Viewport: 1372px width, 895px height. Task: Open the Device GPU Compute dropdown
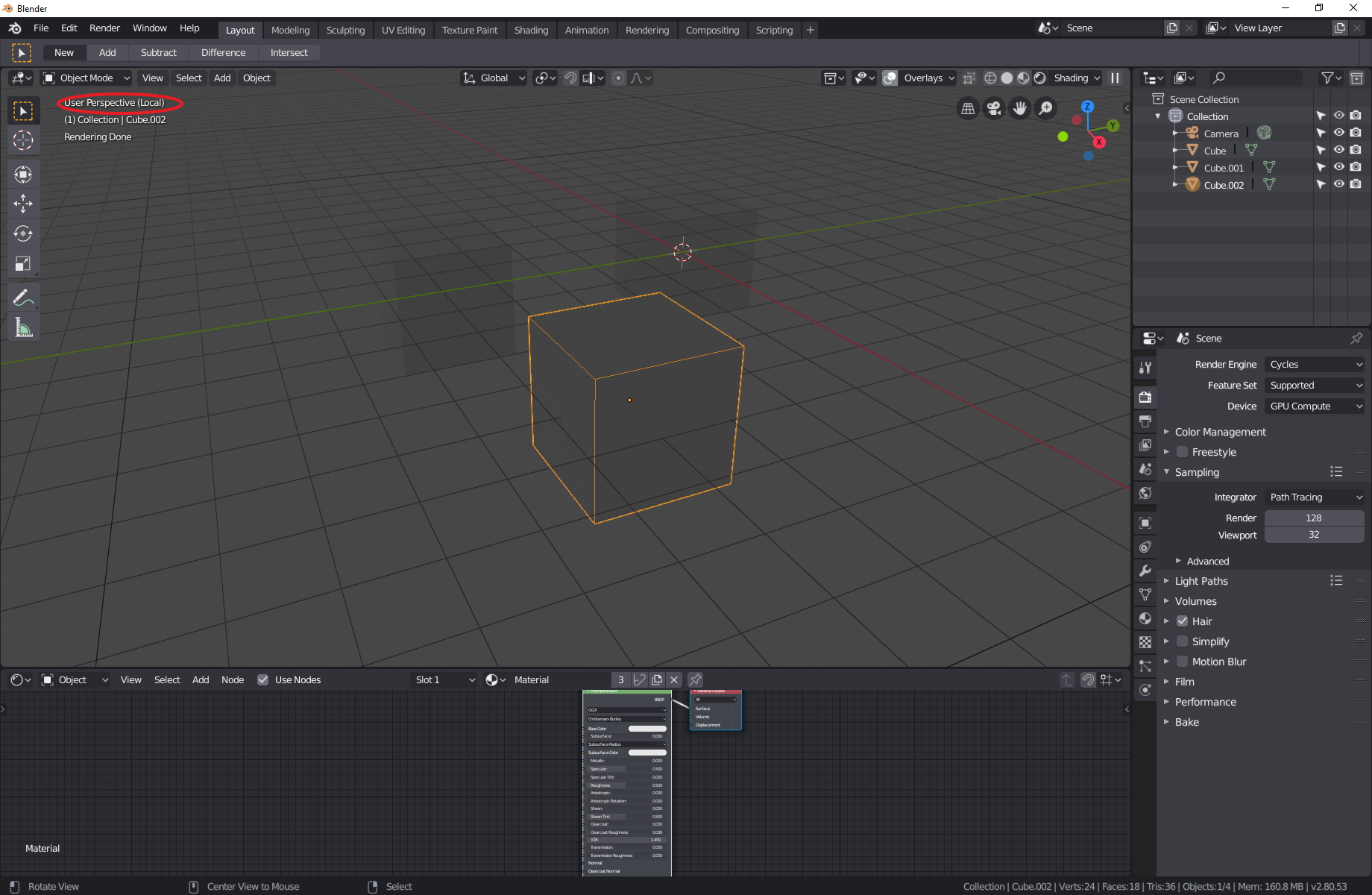click(1315, 406)
